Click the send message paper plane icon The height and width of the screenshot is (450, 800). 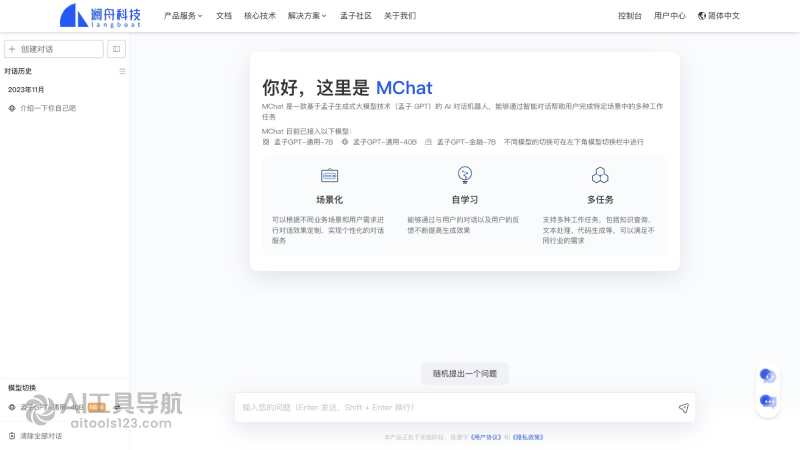click(684, 408)
